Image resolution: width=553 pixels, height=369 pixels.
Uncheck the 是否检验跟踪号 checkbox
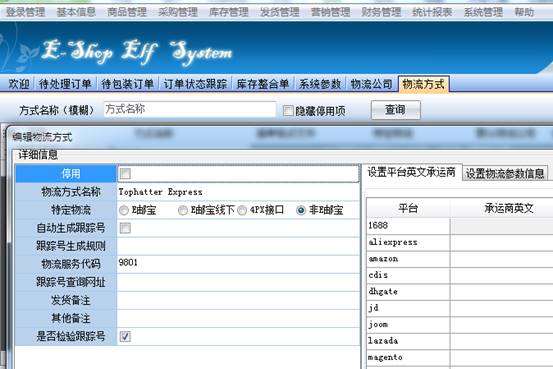pyautogui.click(x=125, y=336)
